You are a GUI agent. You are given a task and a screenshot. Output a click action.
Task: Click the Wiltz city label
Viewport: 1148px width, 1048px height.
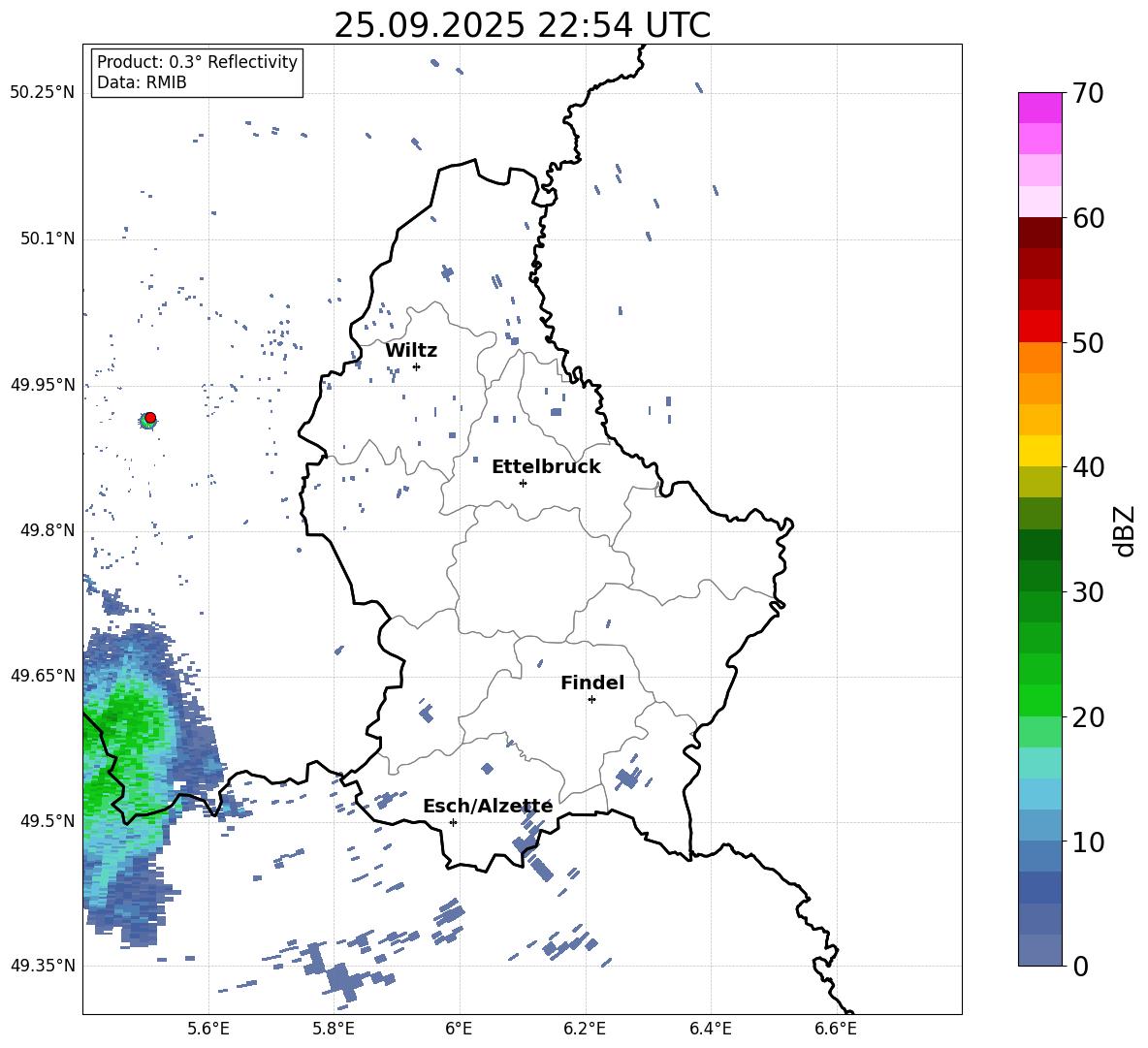click(x=411, y=351)
